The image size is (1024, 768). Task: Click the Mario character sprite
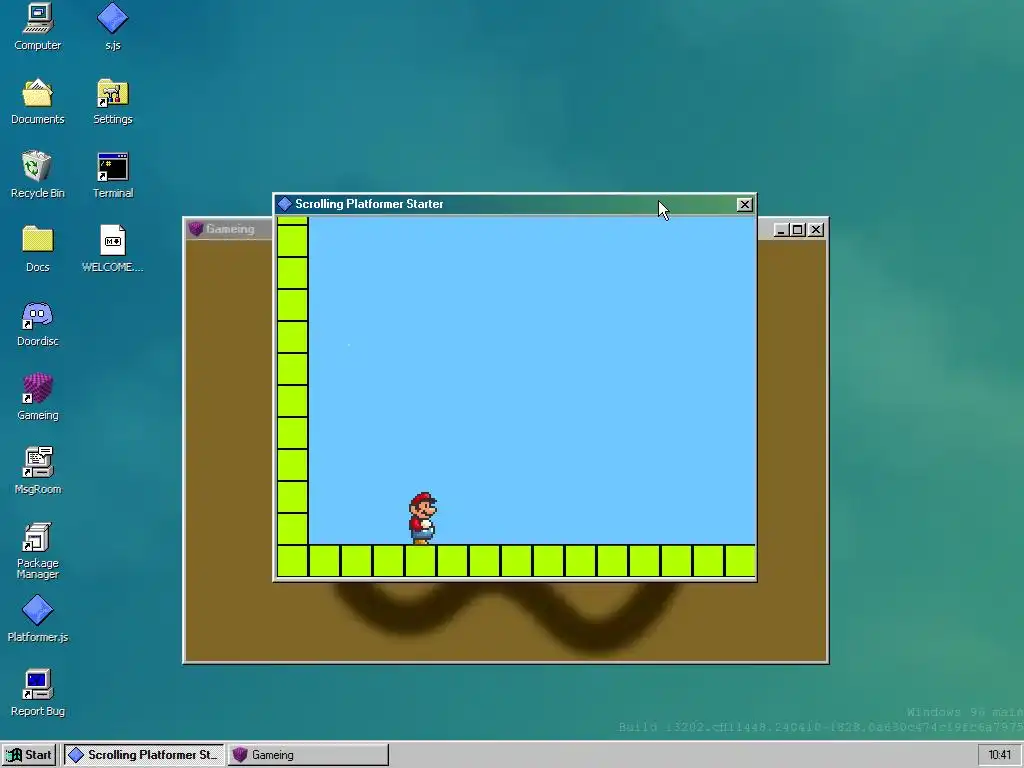(423, 518)
